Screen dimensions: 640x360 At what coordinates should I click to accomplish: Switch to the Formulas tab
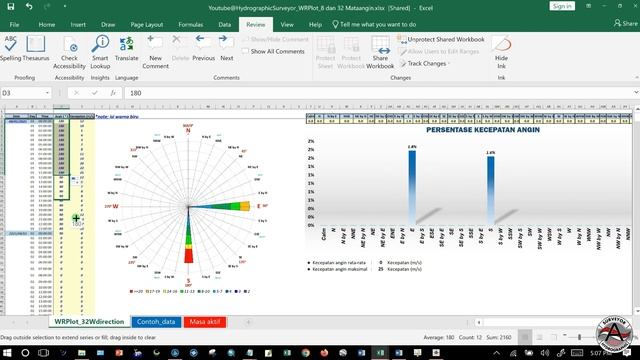tap(190, 24)
